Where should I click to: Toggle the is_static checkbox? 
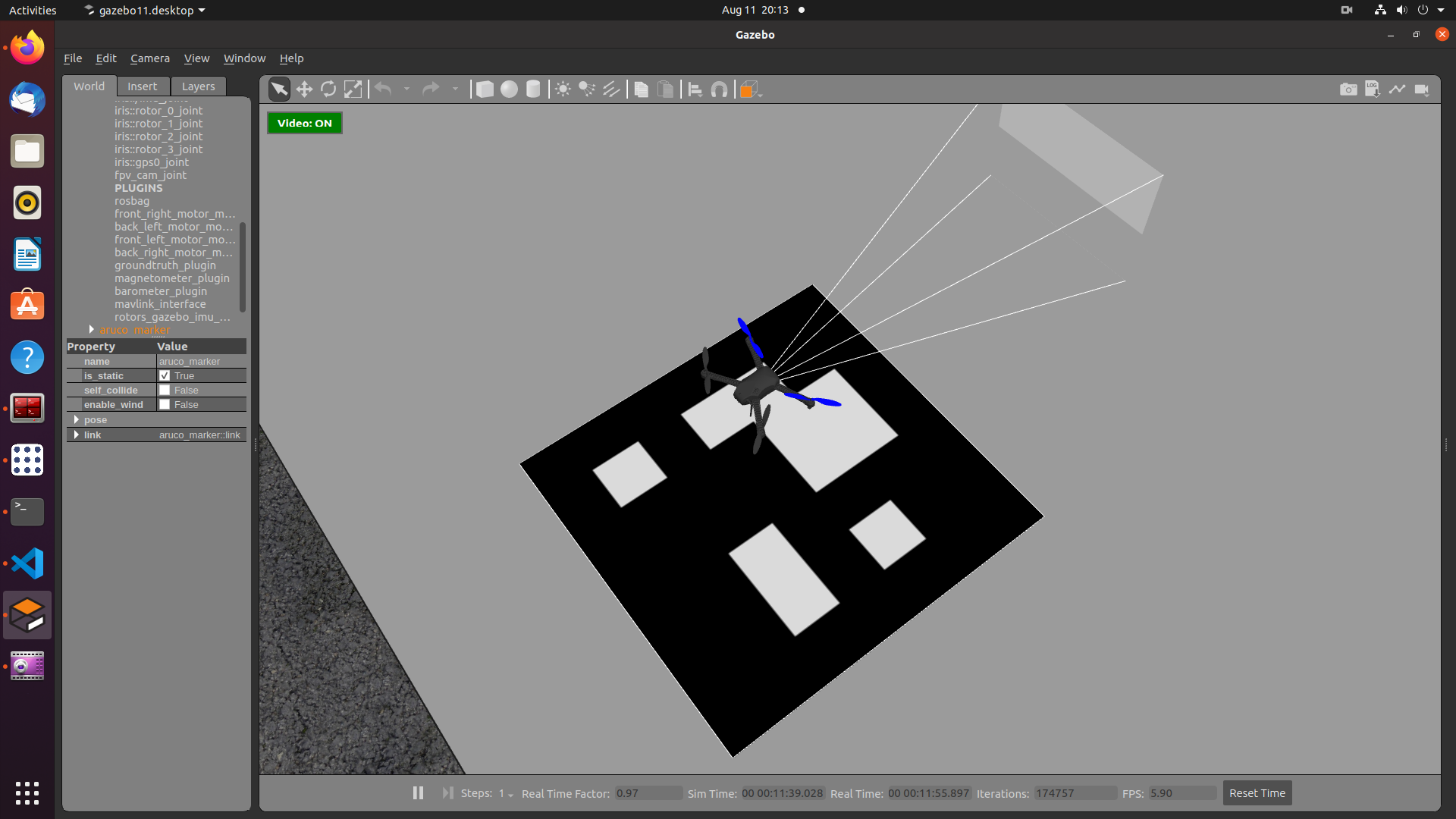[x=165, y=375]
